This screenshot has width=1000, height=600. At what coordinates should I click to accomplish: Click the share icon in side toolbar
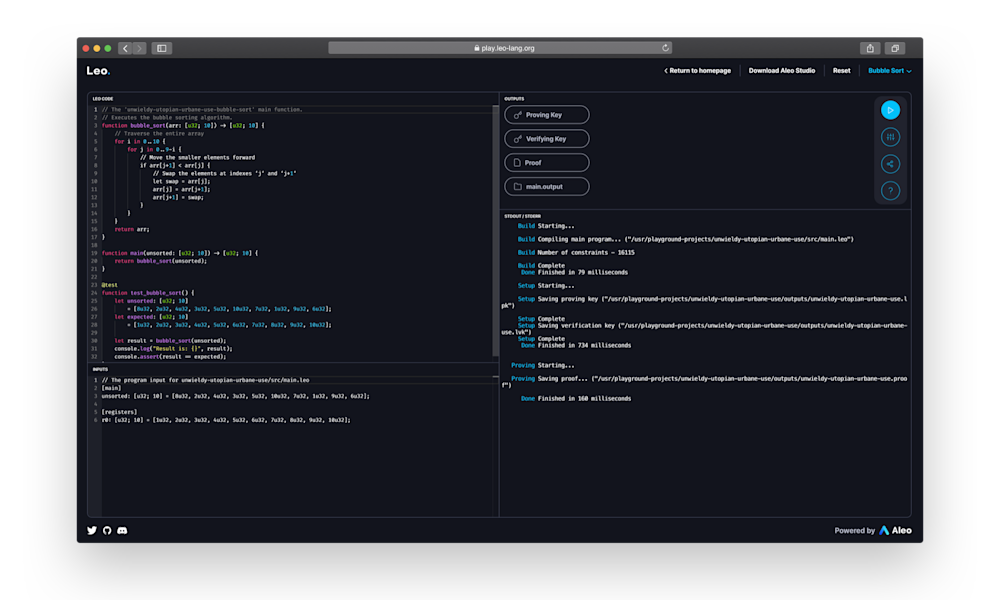(x=890, y=164)
